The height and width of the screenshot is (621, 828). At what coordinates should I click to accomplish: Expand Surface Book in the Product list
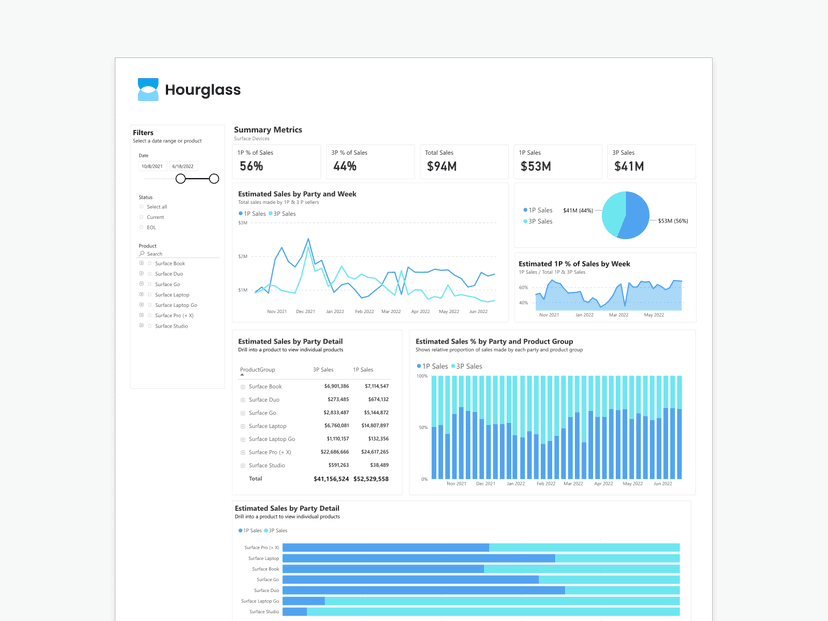tap(142, 261)
